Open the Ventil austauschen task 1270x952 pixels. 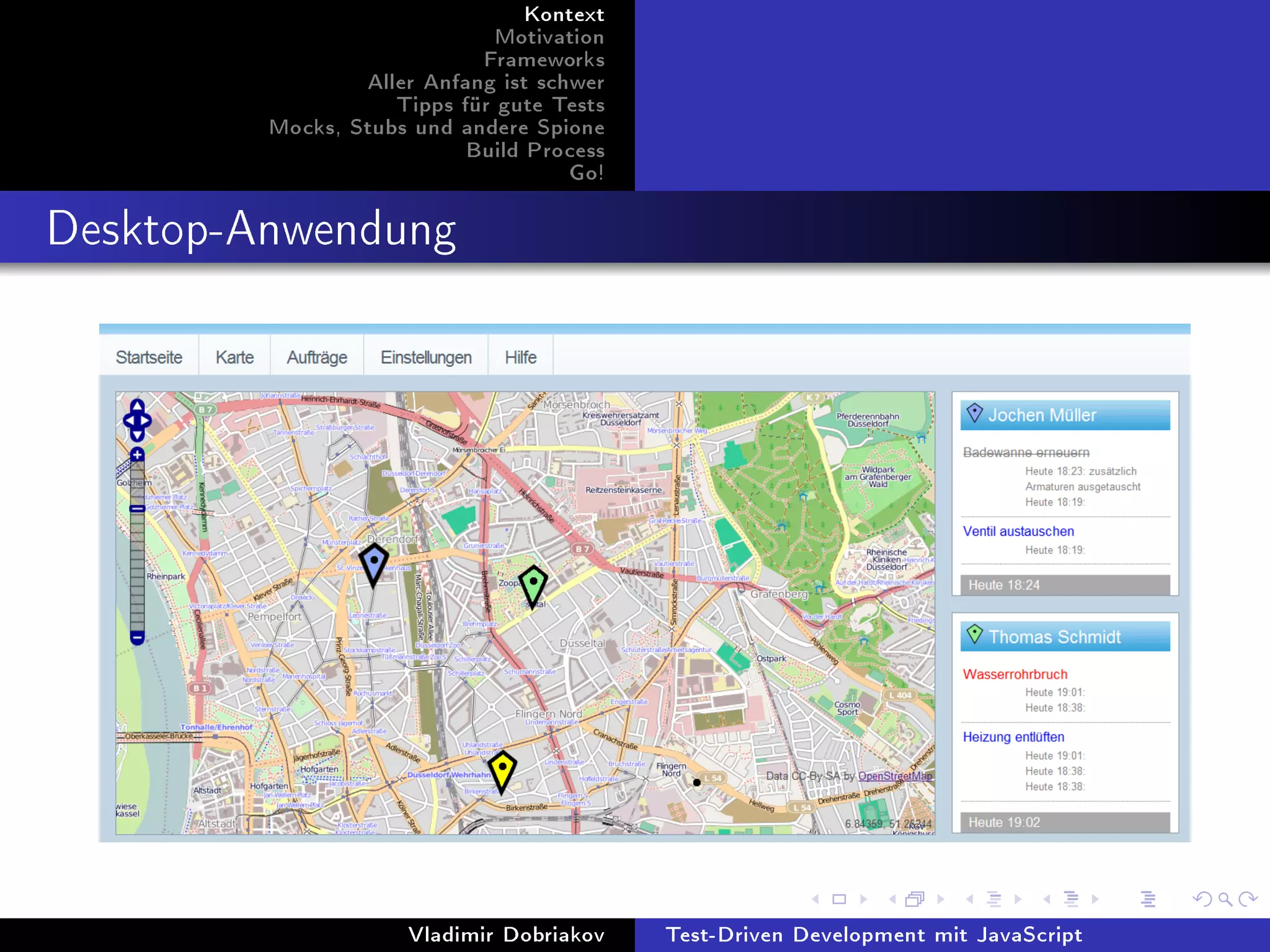click(1018, 531)
